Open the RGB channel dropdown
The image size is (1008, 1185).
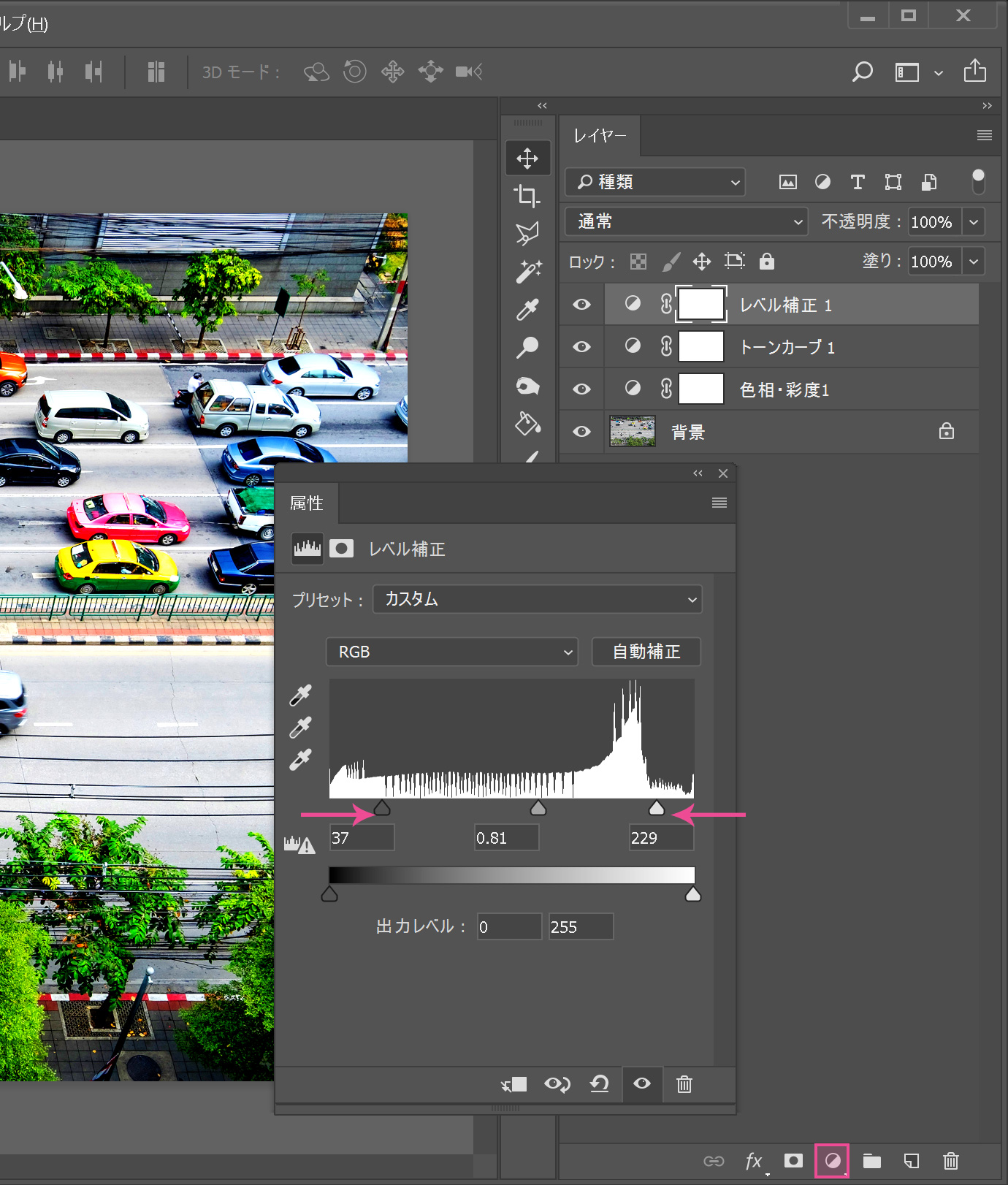[451, 652]
